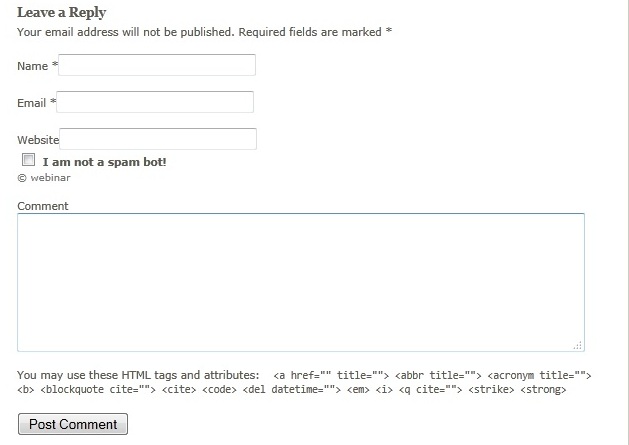Open the webinar link
The width and height of the screenshot is (629, 445).
(51, 178)
